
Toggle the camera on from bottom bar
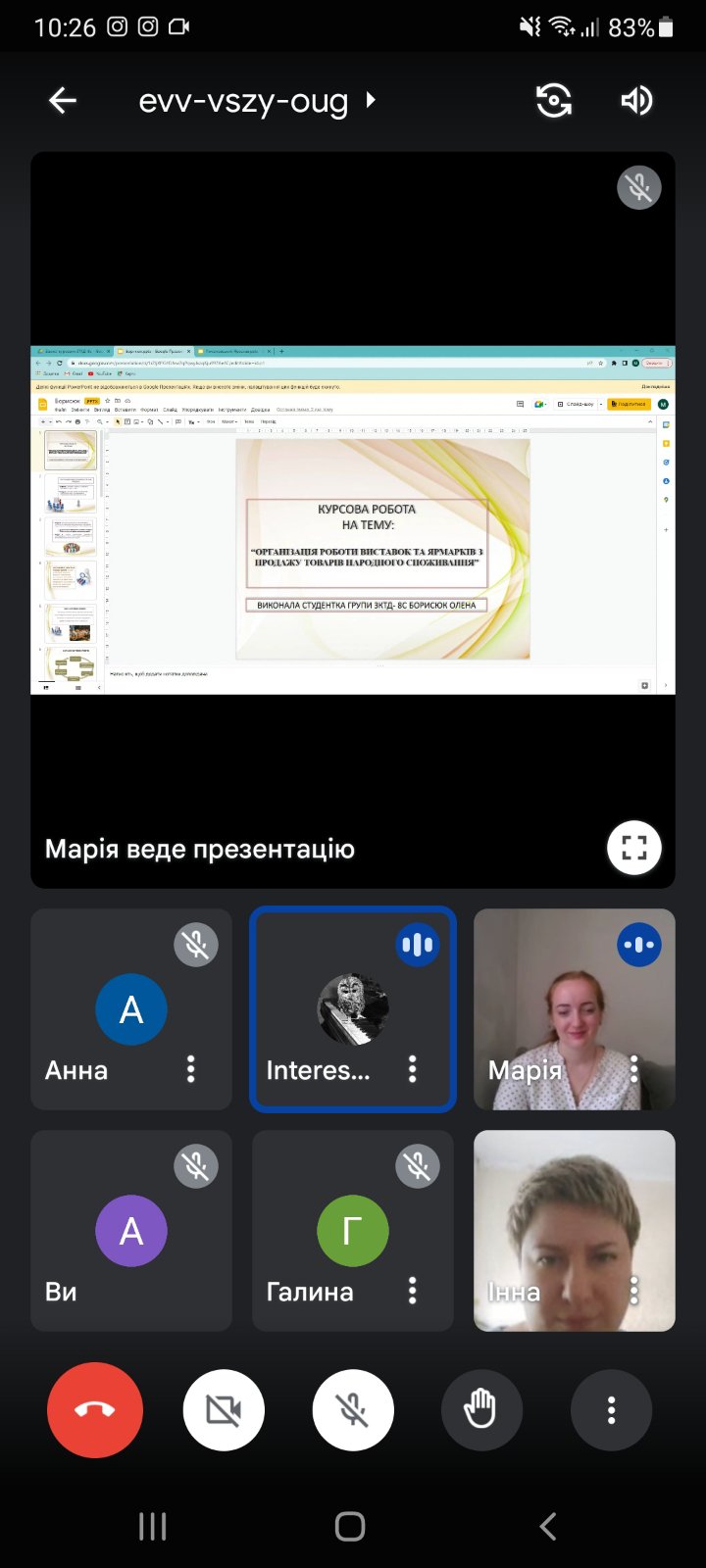[x=224, y=1410]
